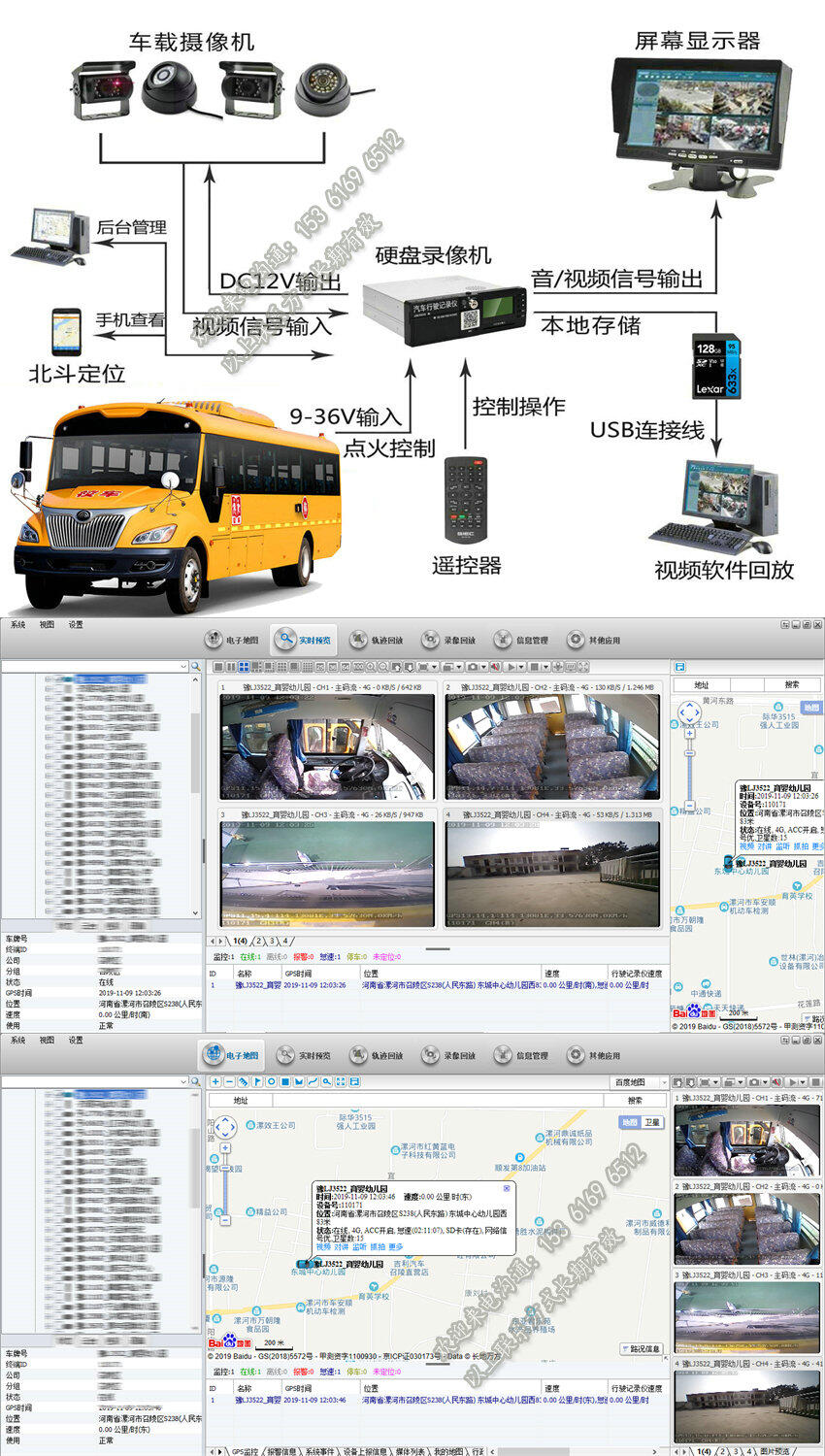
Task: Open the 媒体列表 bottom tab
Action: [406, 1451]
